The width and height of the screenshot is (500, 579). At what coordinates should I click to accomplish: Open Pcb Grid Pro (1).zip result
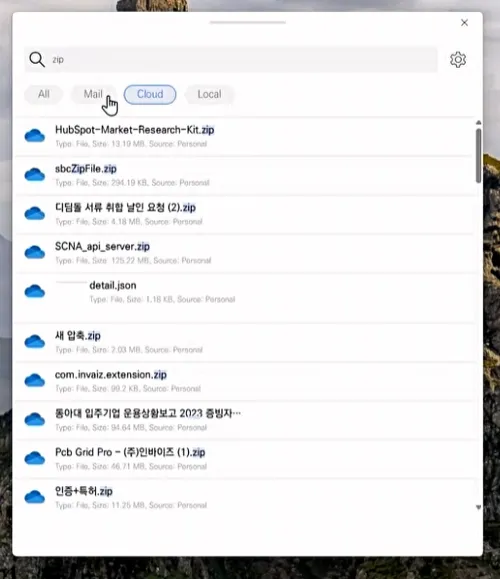click(244, 459)
